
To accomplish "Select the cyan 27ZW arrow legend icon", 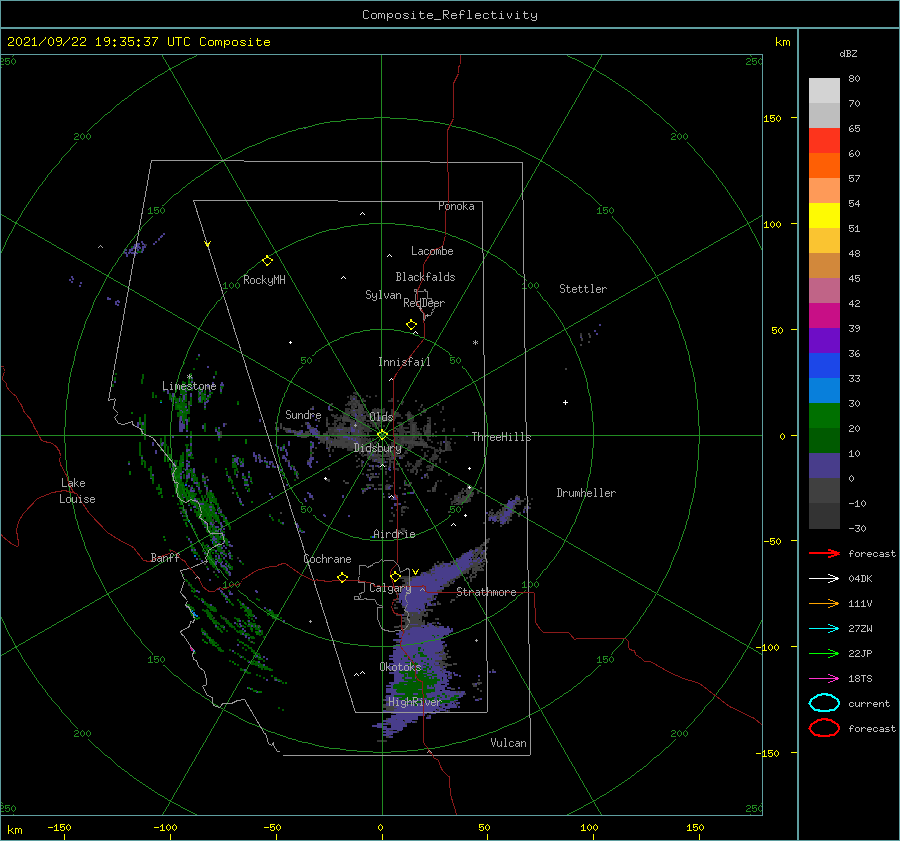I will 824,629.
